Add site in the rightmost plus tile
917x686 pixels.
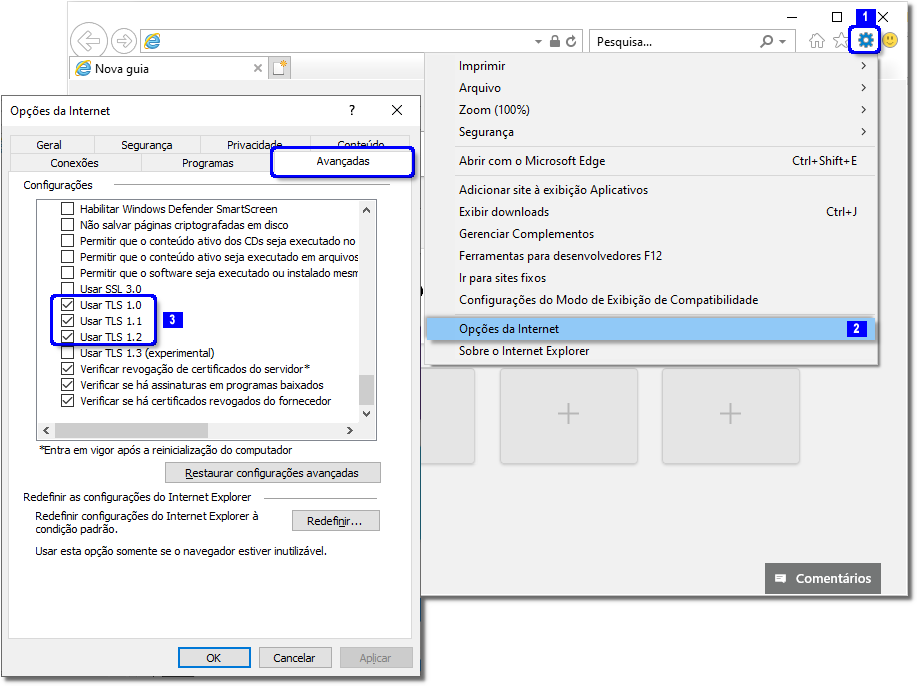tap(730, 414)
